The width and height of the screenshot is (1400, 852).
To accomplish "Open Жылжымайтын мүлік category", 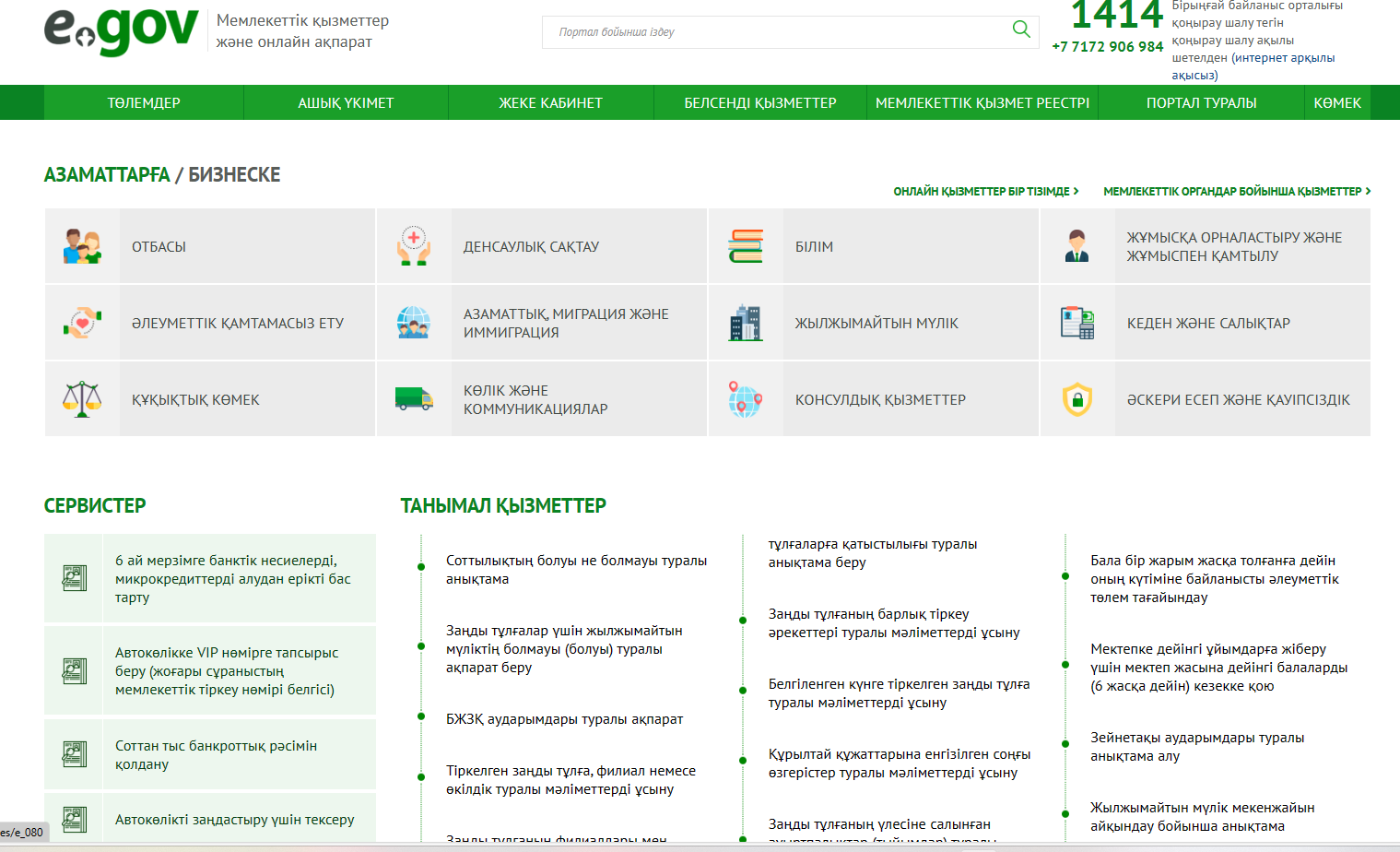I will (x=874, y=323).
